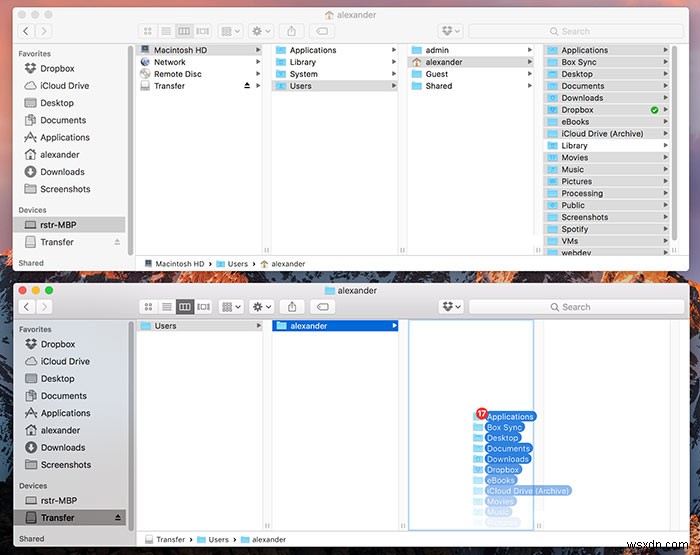Select eBooks folder in top window
This screenshot has height=555, width=700.
[607, 122]
